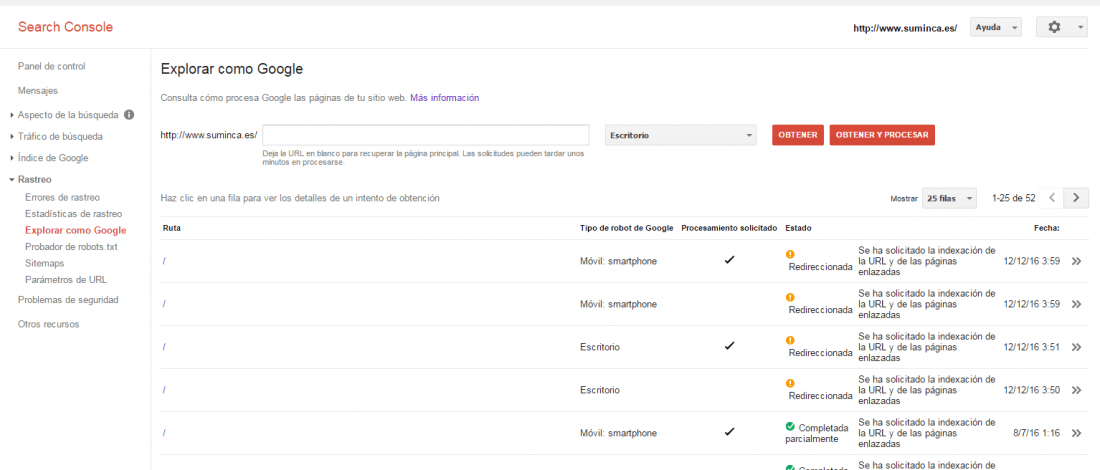Click orange warning icon in 3:50 row

790,383
